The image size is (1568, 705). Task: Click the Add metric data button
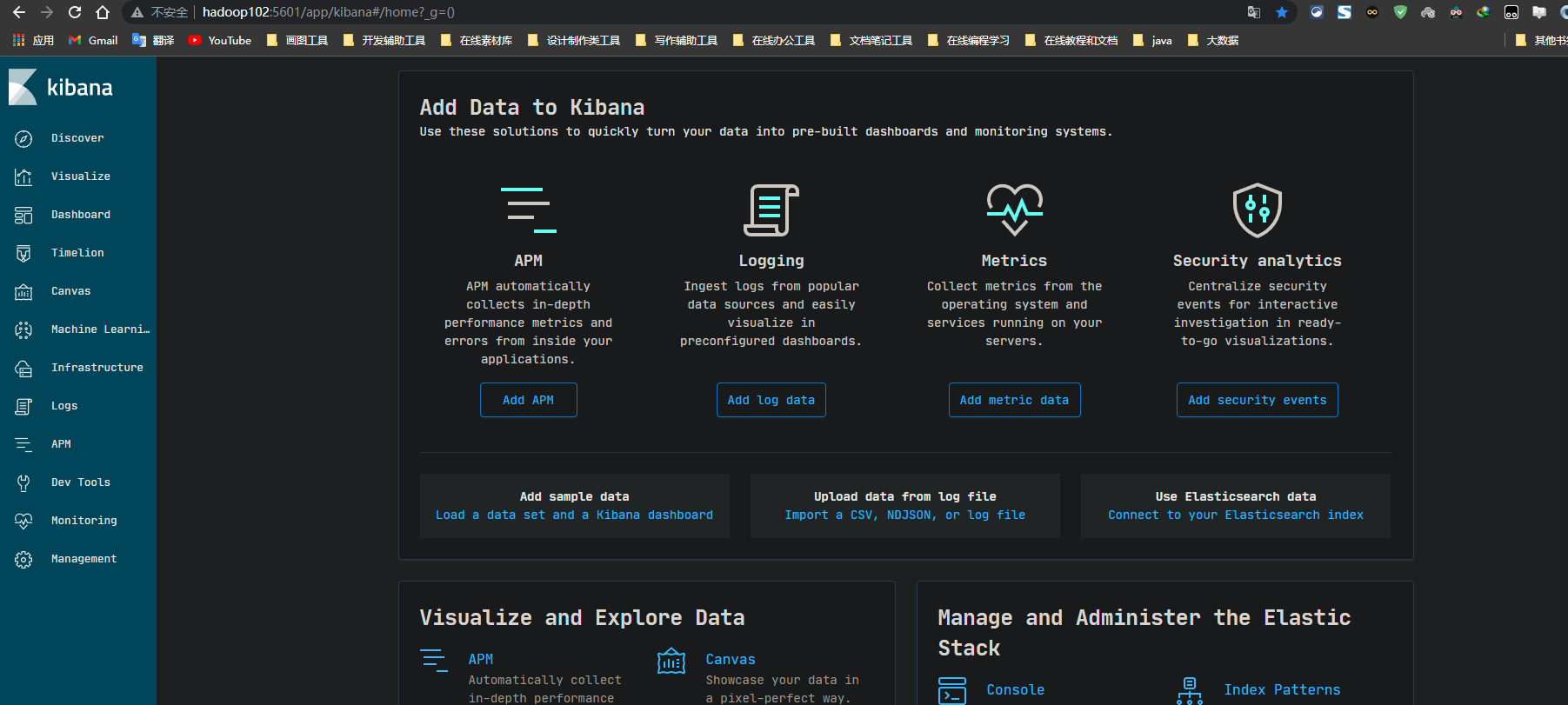pyautogui.click(x=1015, y=400)
